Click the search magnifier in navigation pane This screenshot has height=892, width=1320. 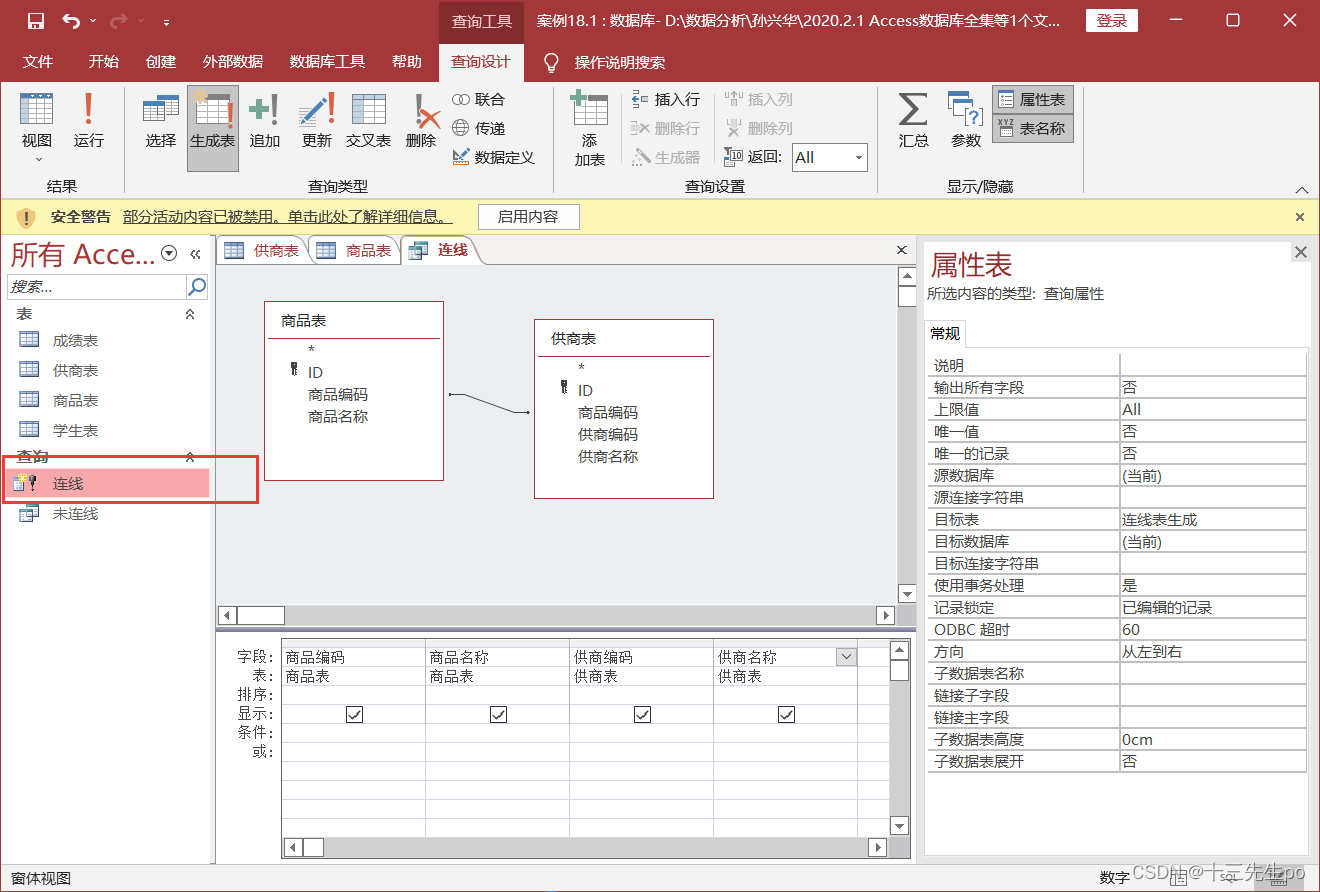tap(197, 287)
